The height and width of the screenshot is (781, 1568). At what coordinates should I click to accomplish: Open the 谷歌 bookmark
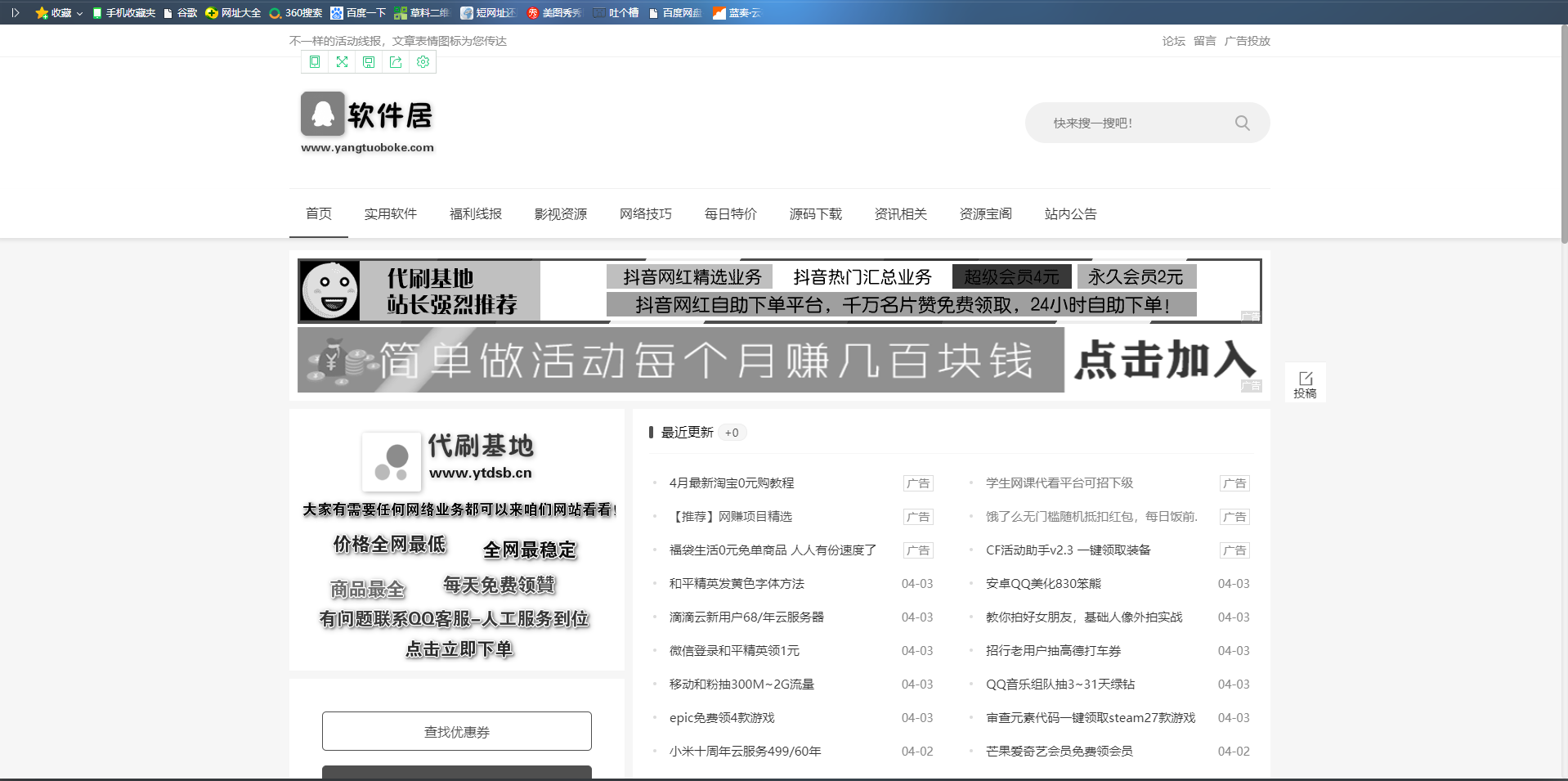(x=181, y=13)
